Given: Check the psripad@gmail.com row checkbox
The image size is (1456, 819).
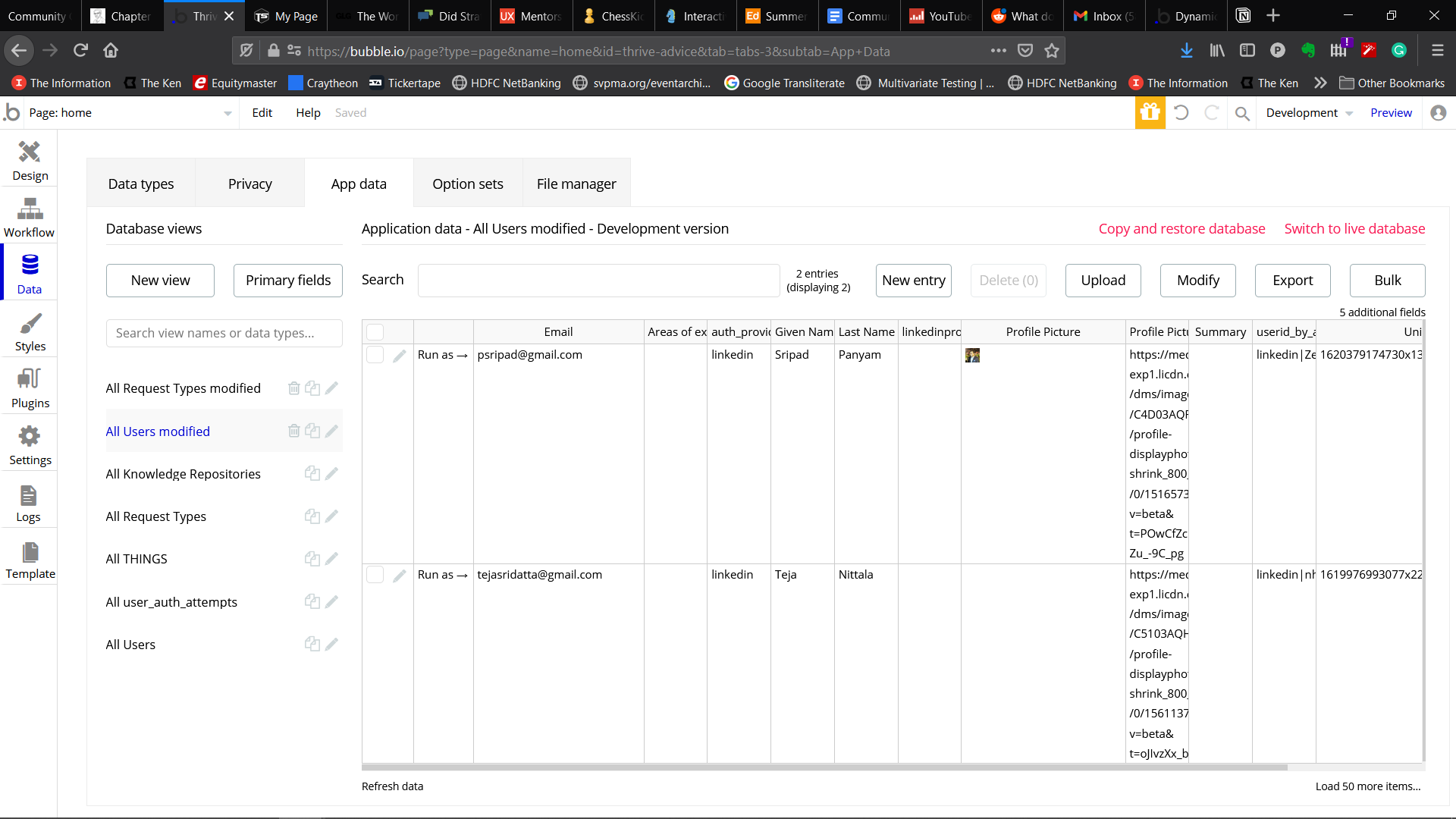Looking at the screenshot, I should 375,355.
